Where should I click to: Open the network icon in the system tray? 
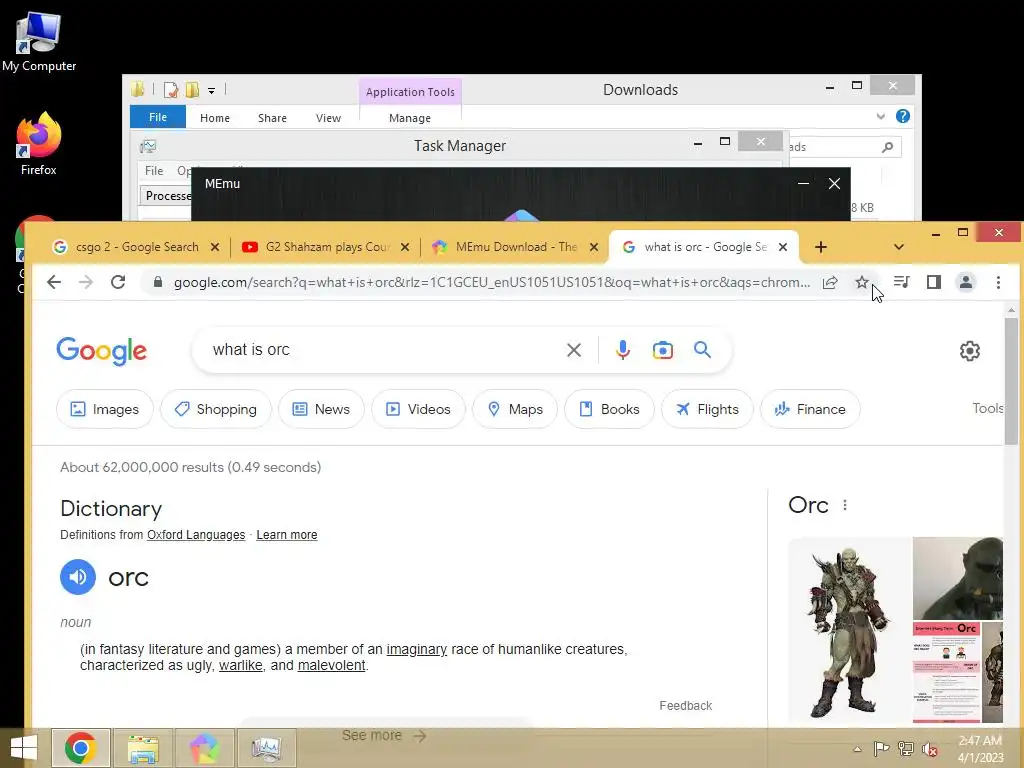pos(906,749)
